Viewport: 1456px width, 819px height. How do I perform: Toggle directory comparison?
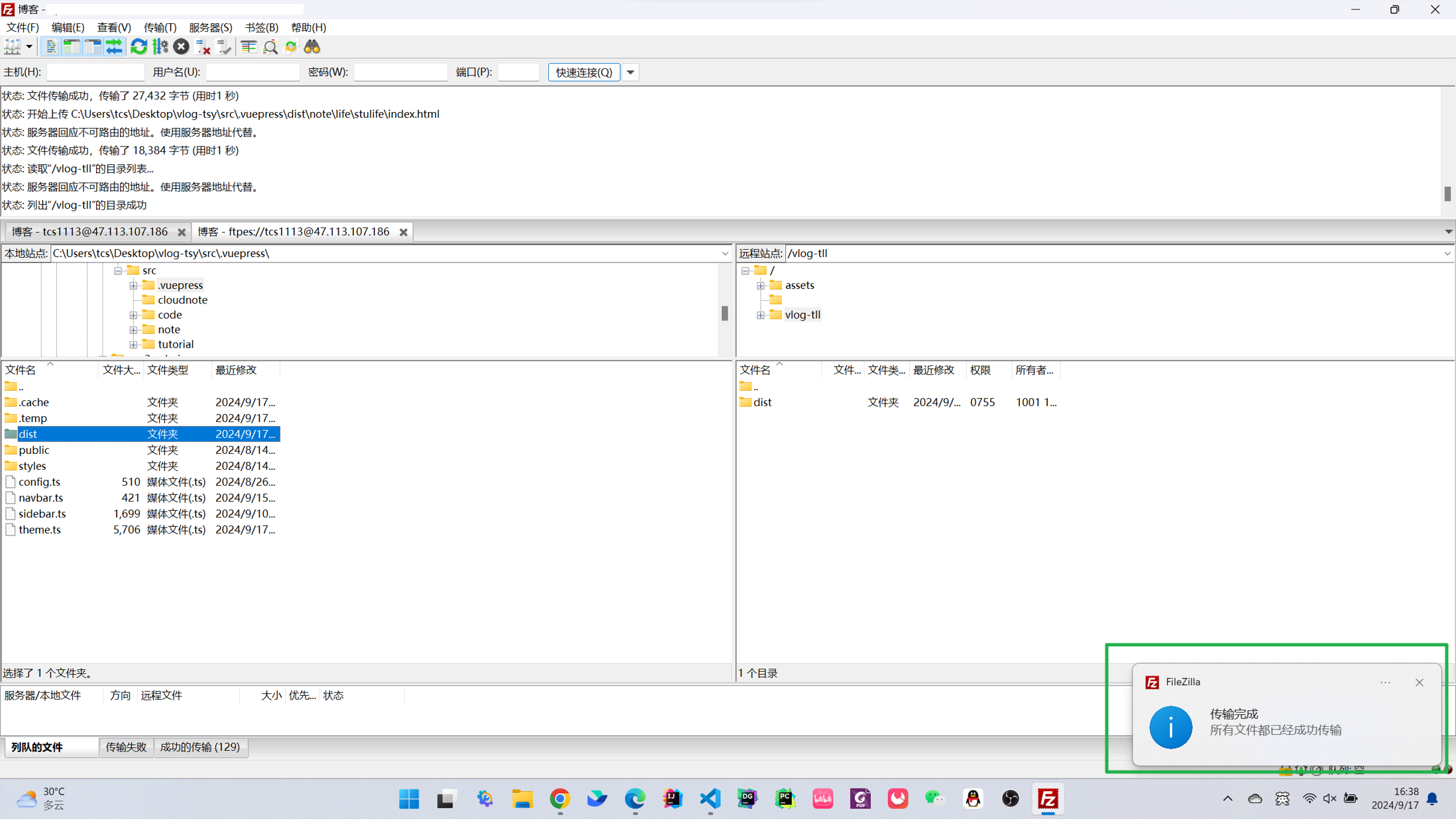pos(270,46)
